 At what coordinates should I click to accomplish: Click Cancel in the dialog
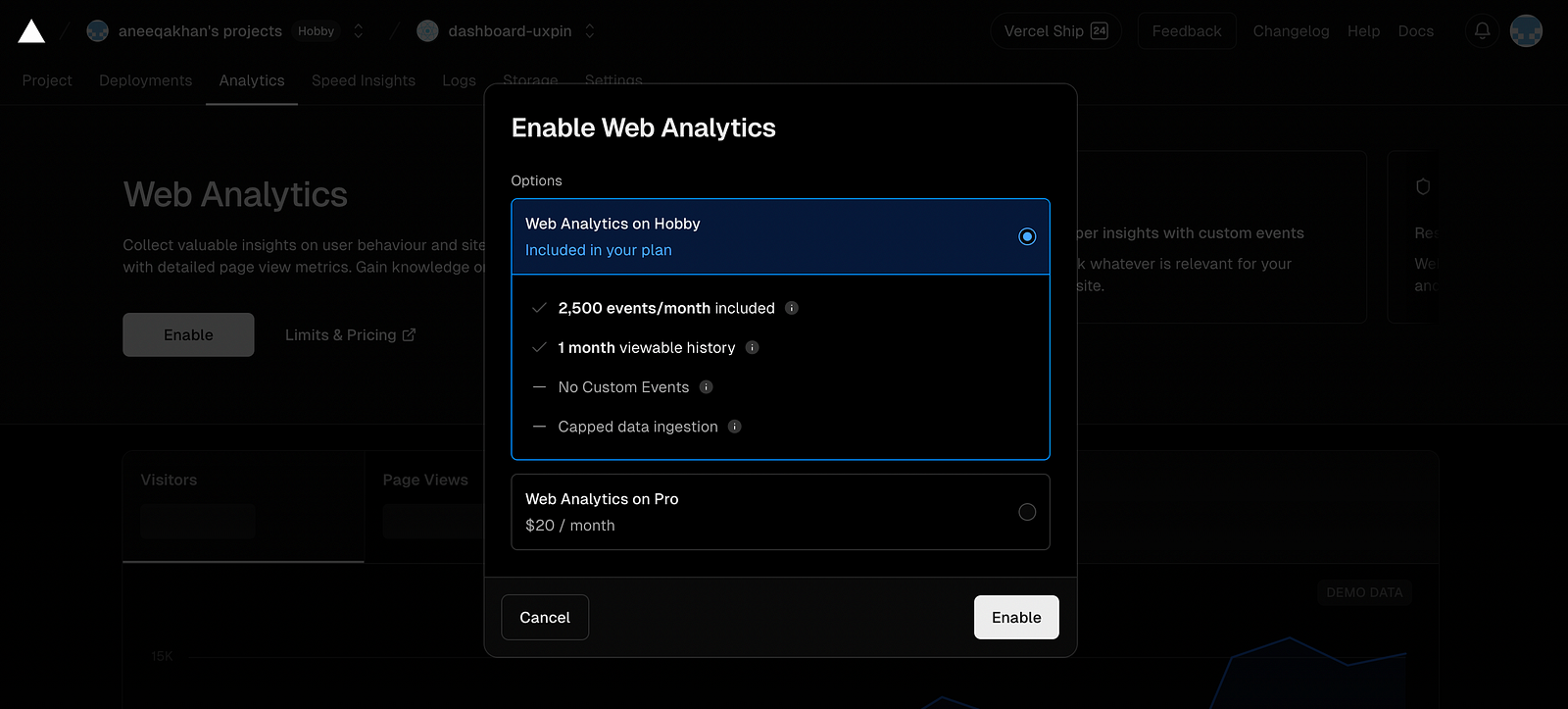click(545, 618)
